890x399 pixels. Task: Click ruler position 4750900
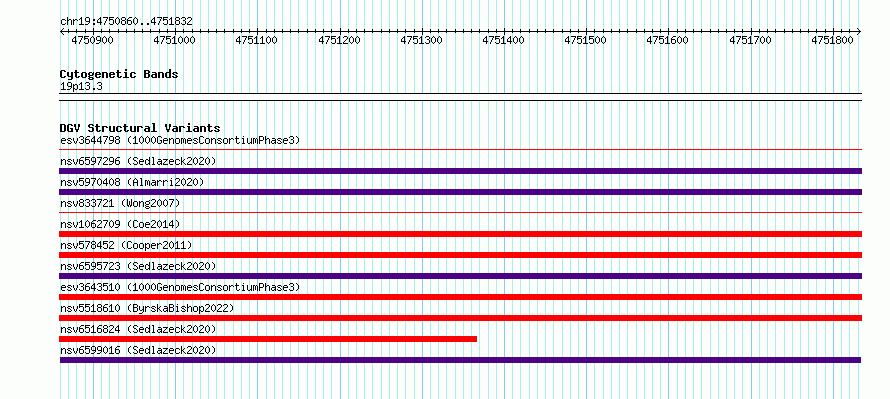(92, 40)
